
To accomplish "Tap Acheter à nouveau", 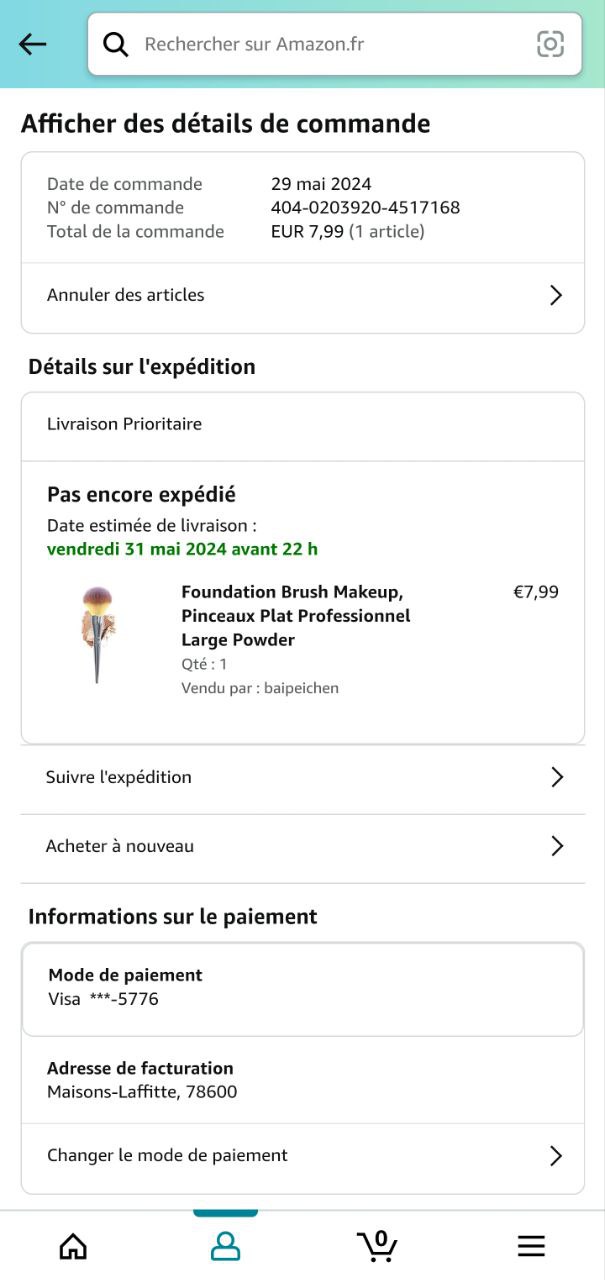I will (120, 846).
